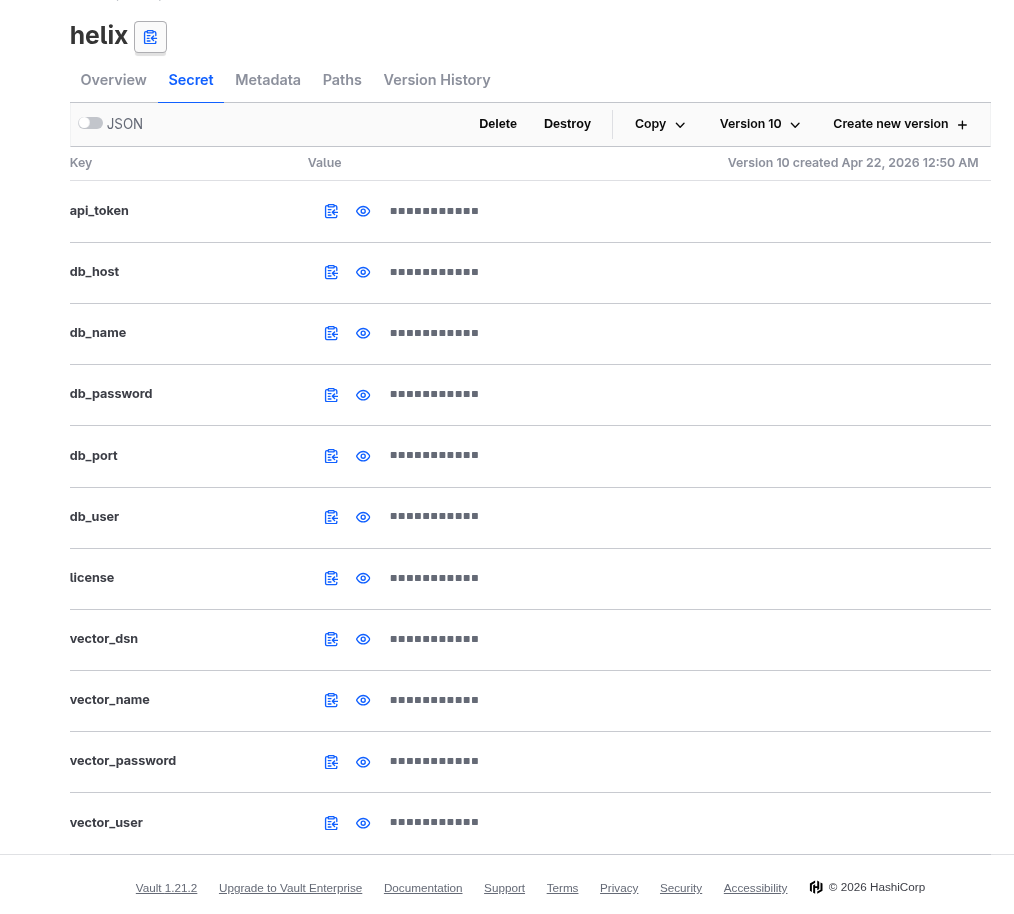Copy the db_name value
This screenshot has height=914, width=1014.
tap(331, 333)
